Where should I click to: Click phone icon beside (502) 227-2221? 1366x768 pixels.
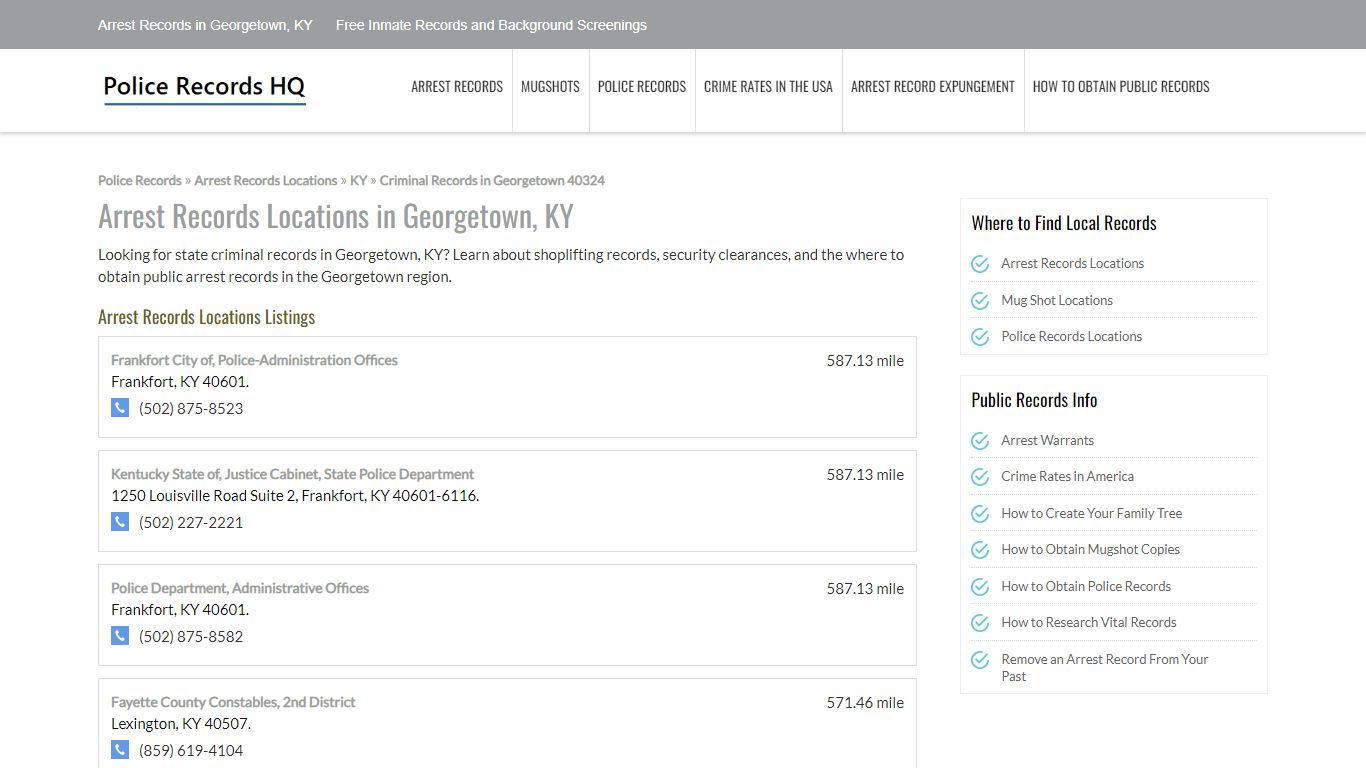(120, 522)
